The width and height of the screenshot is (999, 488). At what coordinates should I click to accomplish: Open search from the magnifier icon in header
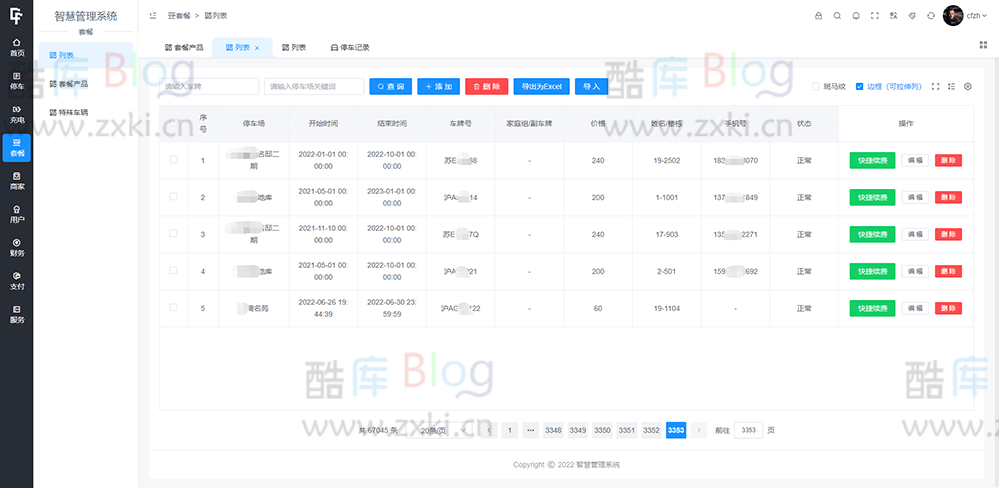click(x=837, y=16)
